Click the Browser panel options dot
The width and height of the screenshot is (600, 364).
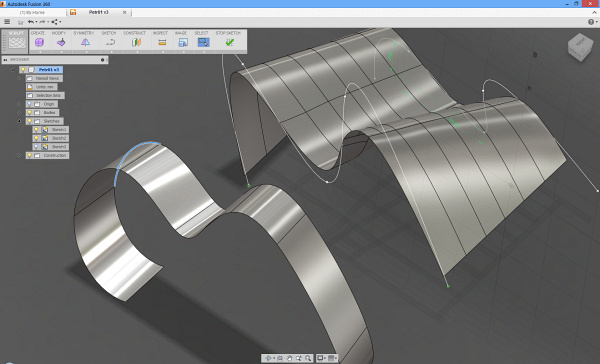click(102, 60)
